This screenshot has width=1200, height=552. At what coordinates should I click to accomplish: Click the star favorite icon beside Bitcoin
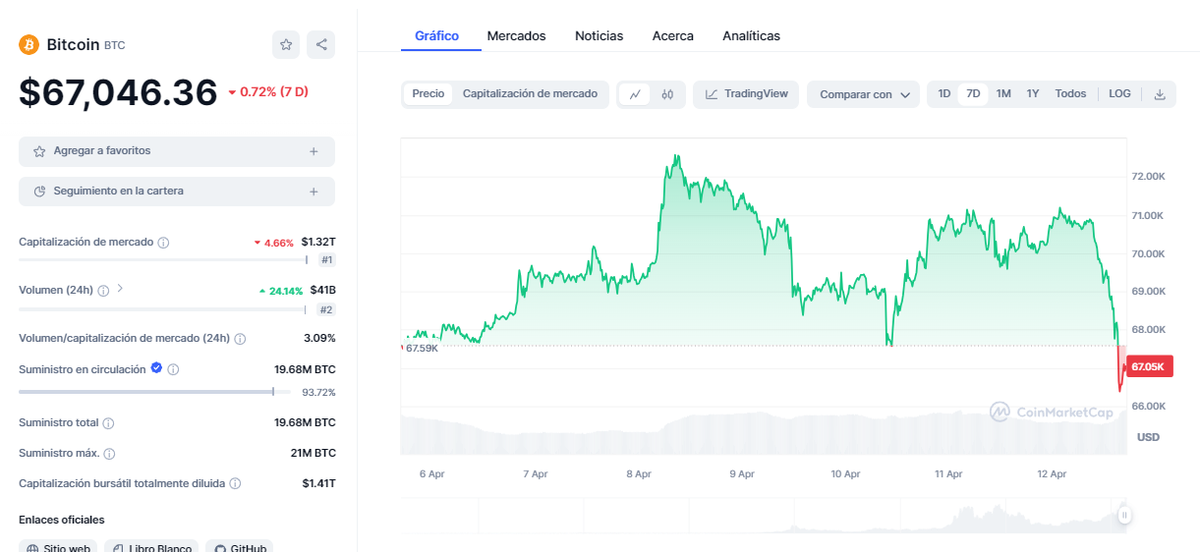click(286, 45)
